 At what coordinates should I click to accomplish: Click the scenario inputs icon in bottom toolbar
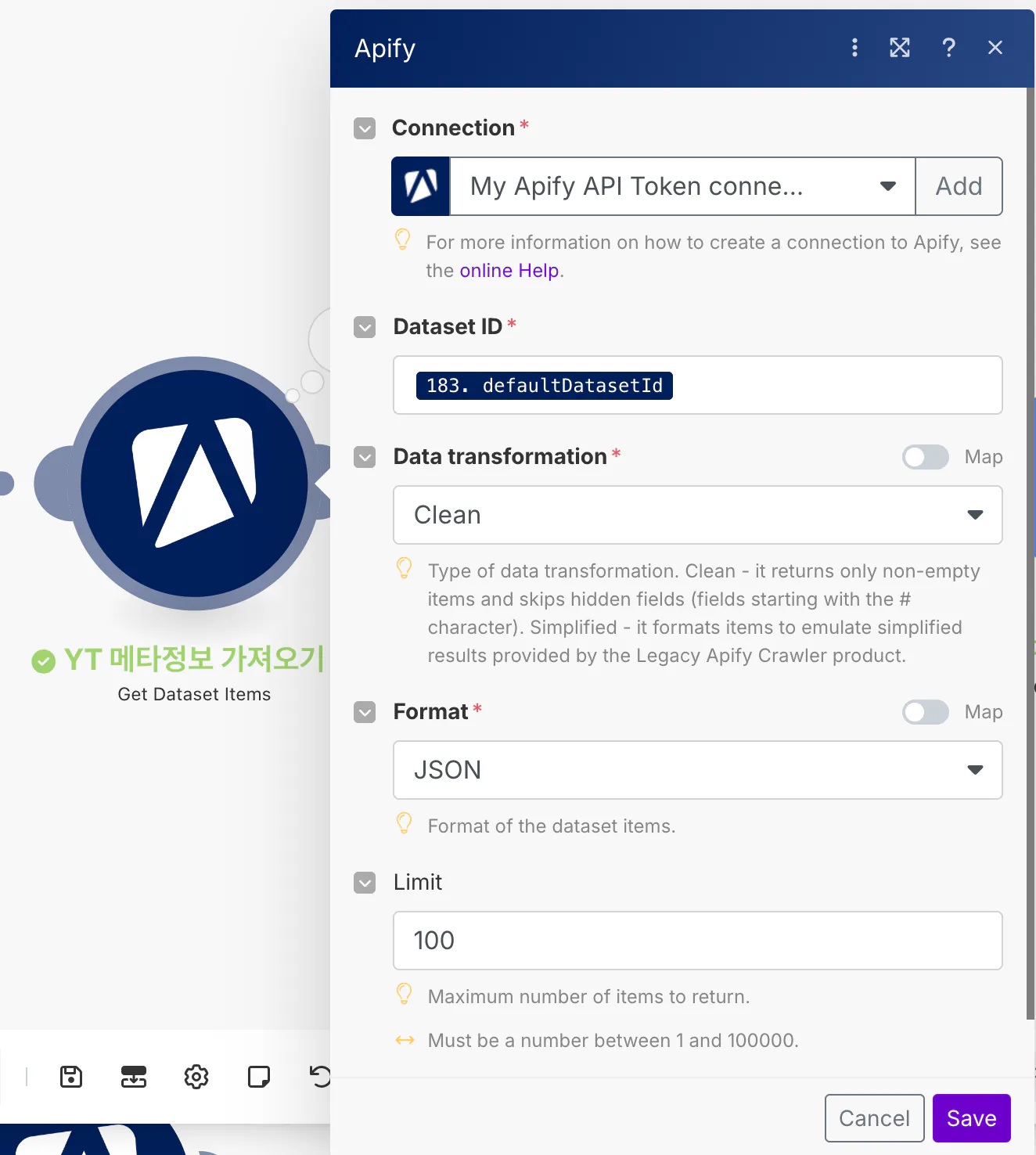coord(134,1077)
